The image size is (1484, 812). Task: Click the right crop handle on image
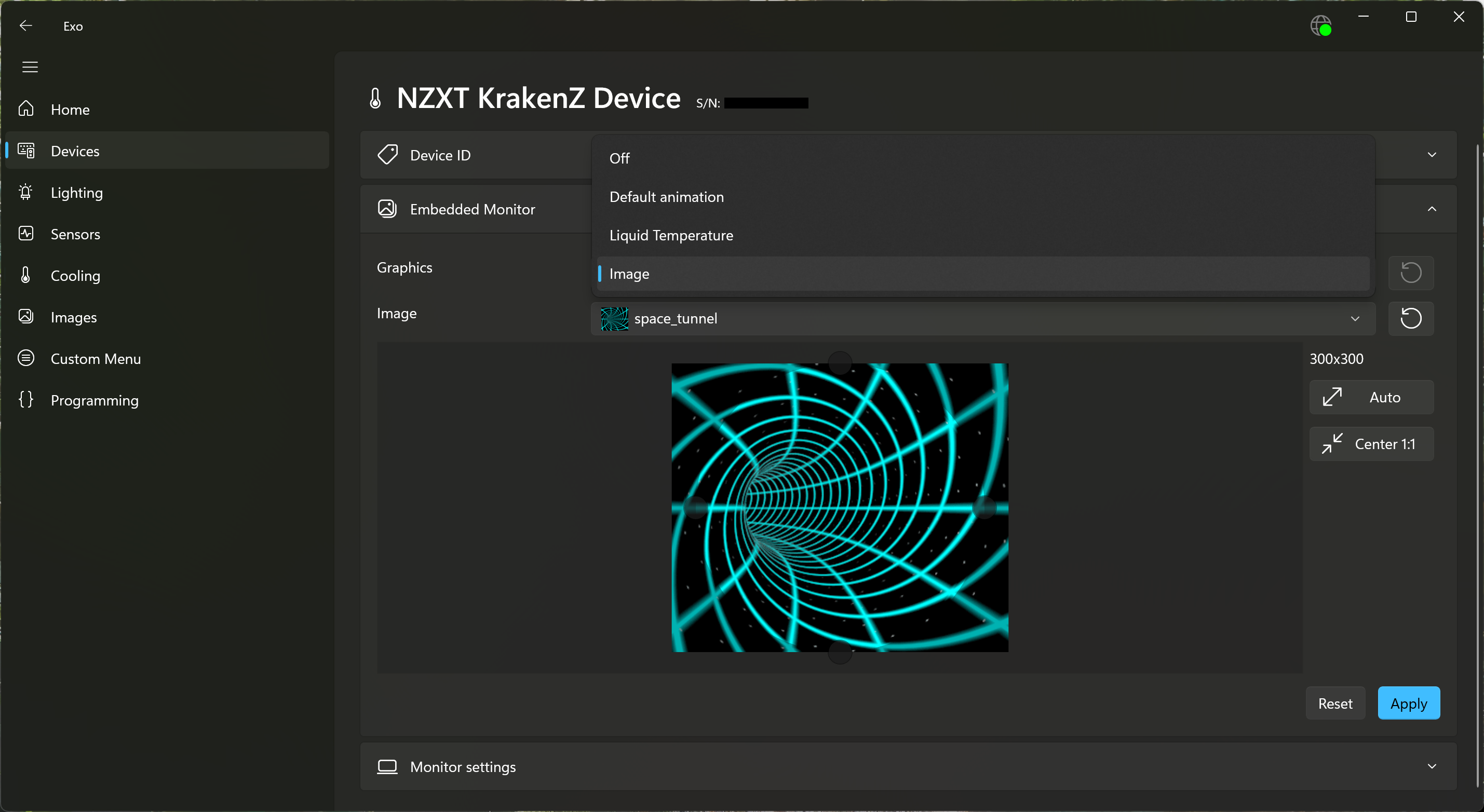coord(983,507)
